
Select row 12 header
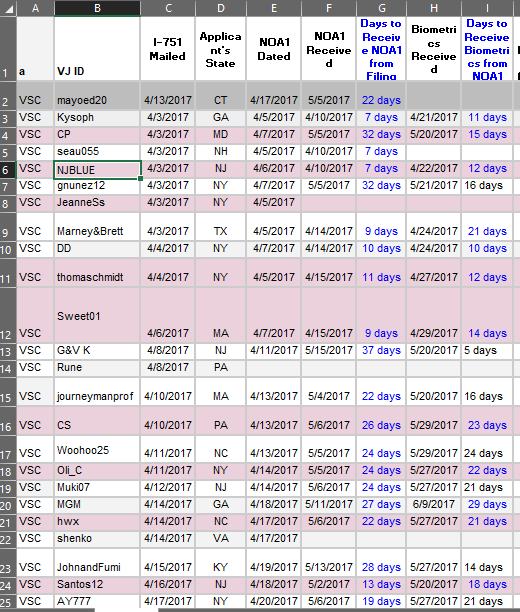(x=8, y=316)
